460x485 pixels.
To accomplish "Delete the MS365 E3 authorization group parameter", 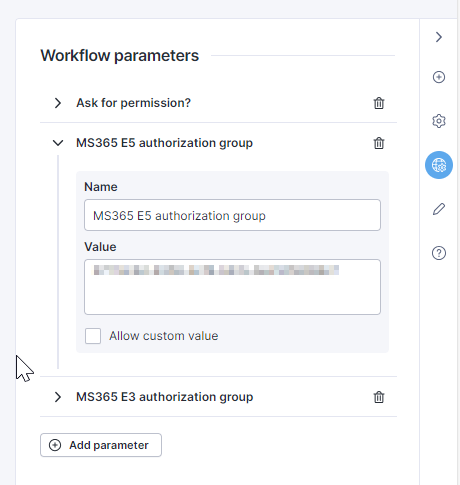I will (x=379, y=397).
